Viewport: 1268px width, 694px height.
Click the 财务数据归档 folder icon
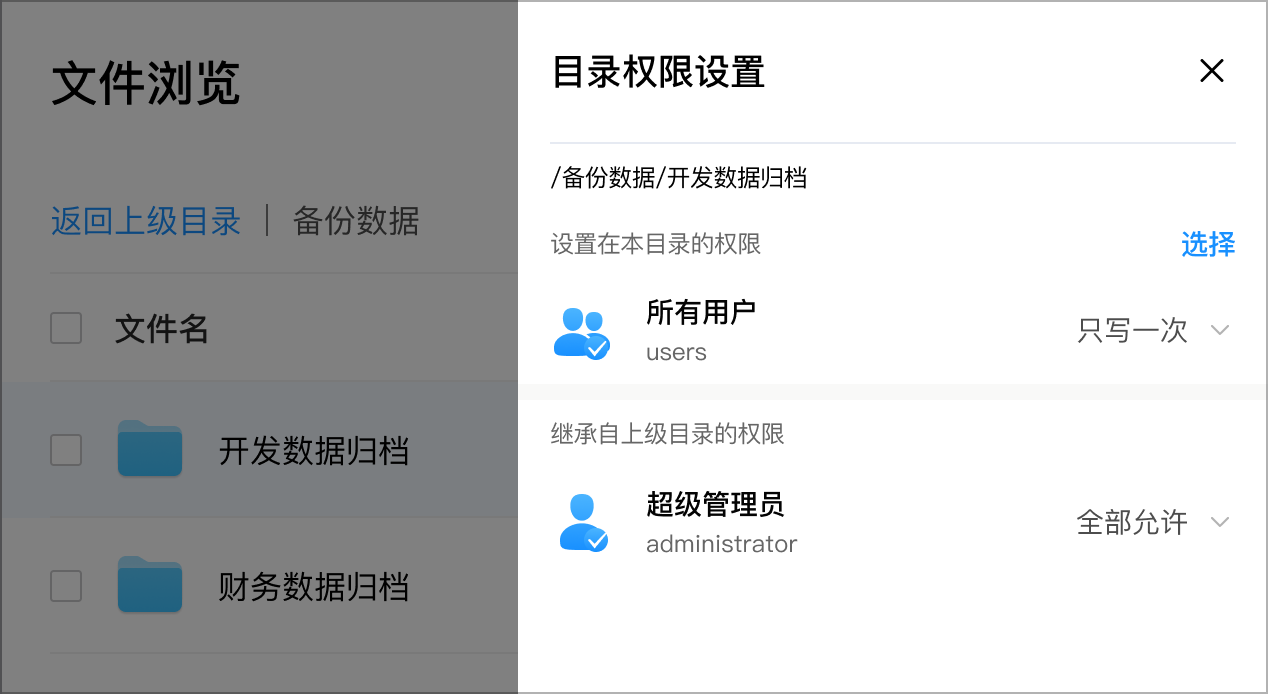(150, 584)
